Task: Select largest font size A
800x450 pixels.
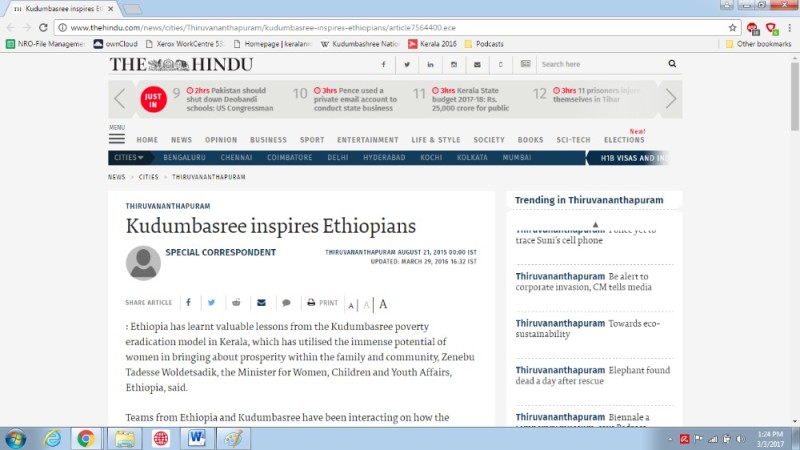Action: coord(383,304)
